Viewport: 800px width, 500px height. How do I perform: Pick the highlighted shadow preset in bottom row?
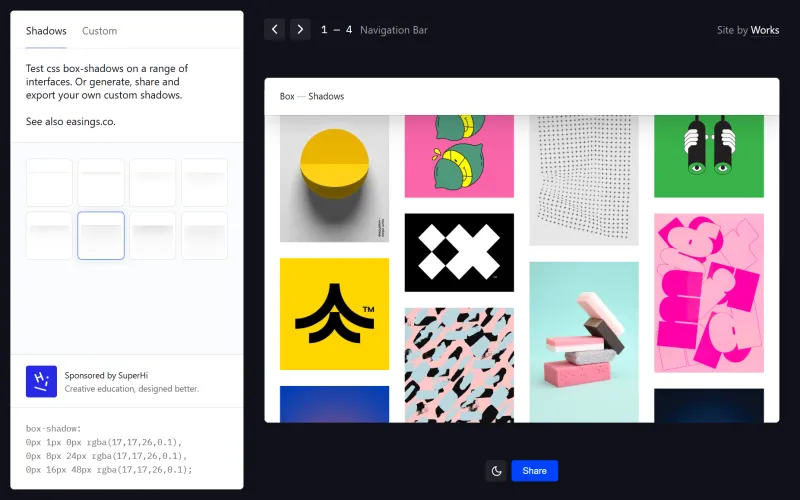[101, 235]
